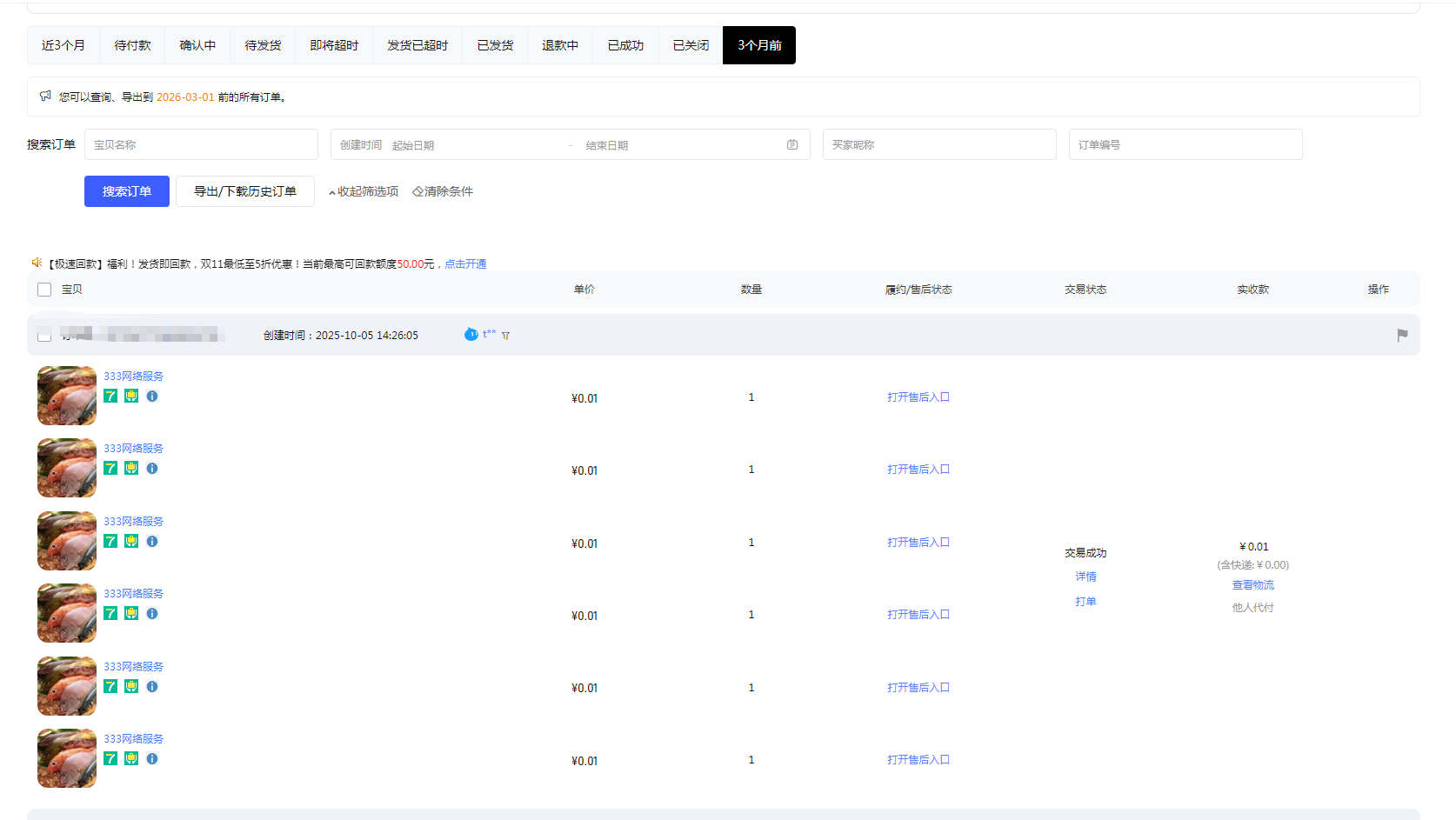The height and width of the screenshot is (820, 1456).
Task: Open the calendar icon in 创建时间 date field
Action: 792,144
